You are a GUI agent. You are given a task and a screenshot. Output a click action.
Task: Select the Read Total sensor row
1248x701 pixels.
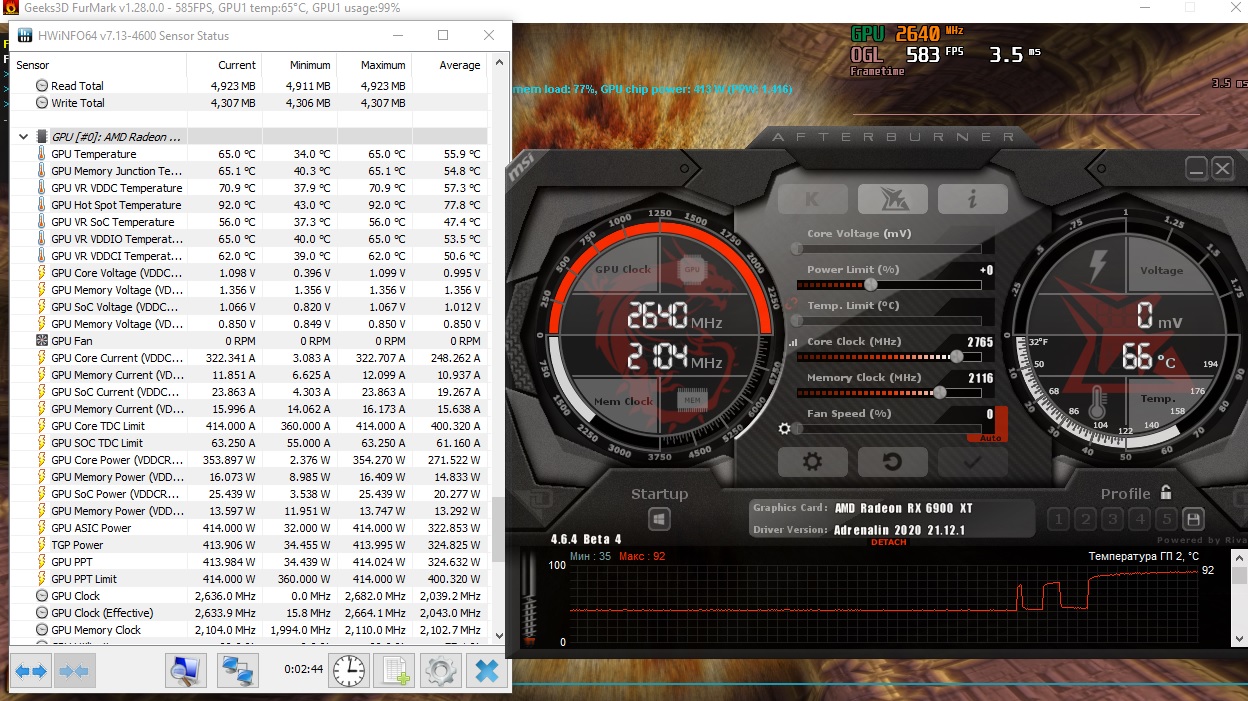[250, 86]
